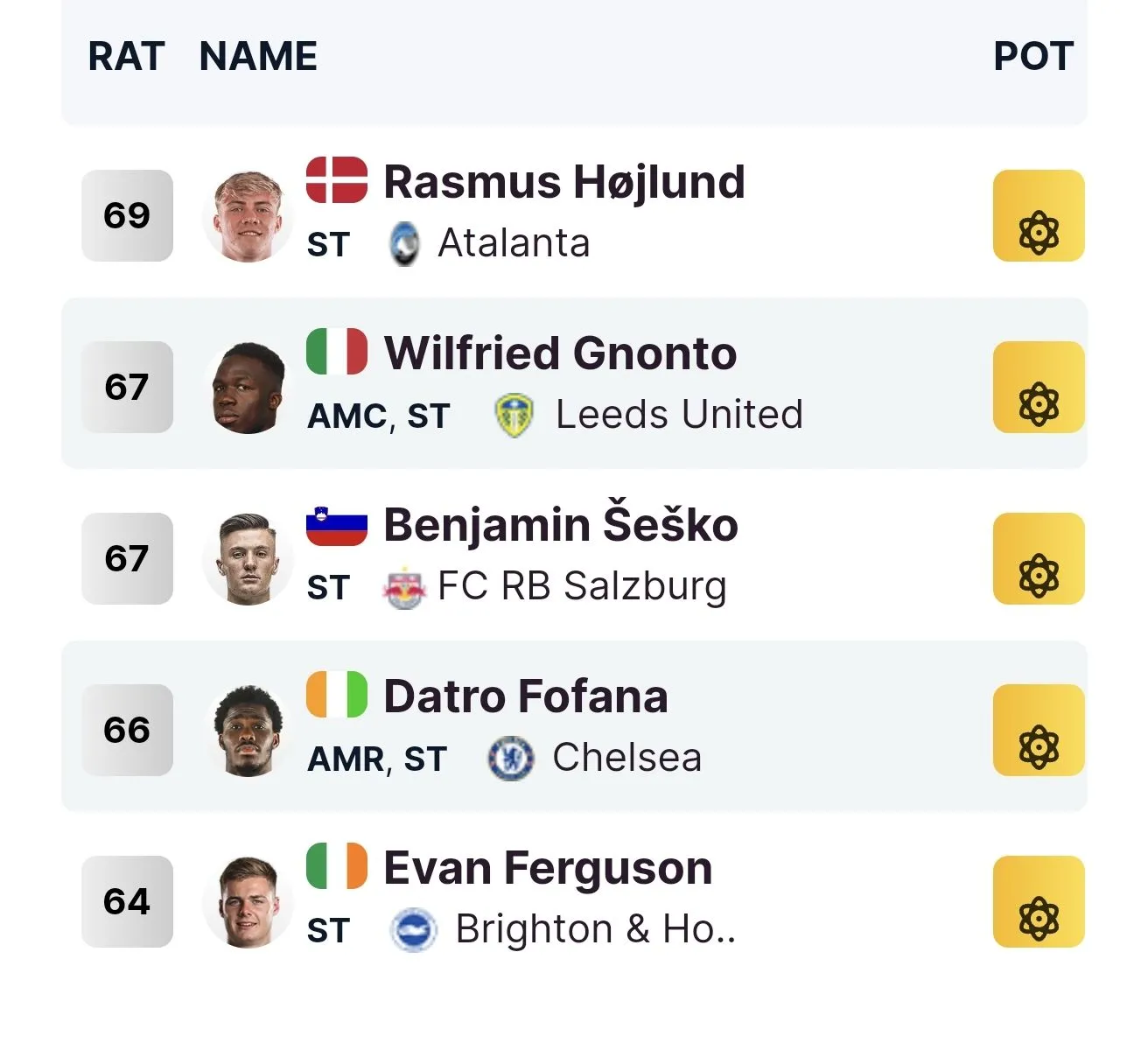Click the Denmark flag icon
1148x1064 pixels.
point(337,180)
